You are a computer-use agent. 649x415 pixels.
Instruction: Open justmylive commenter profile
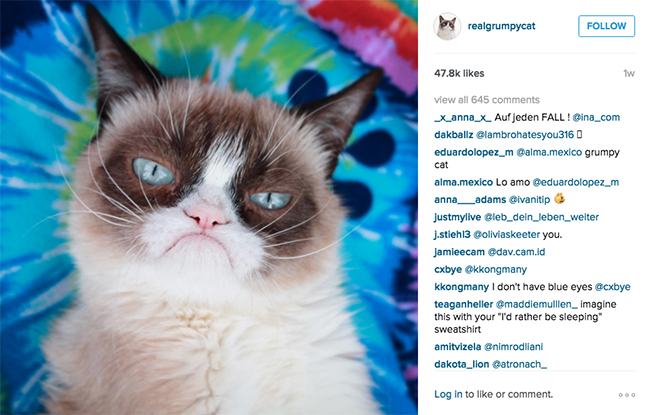[457, 217]
